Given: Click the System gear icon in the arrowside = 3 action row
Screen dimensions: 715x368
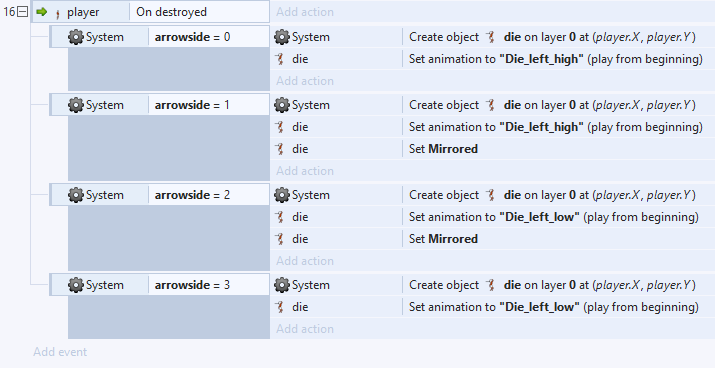Looking at the screenshot, I should (x=282, y=285).
